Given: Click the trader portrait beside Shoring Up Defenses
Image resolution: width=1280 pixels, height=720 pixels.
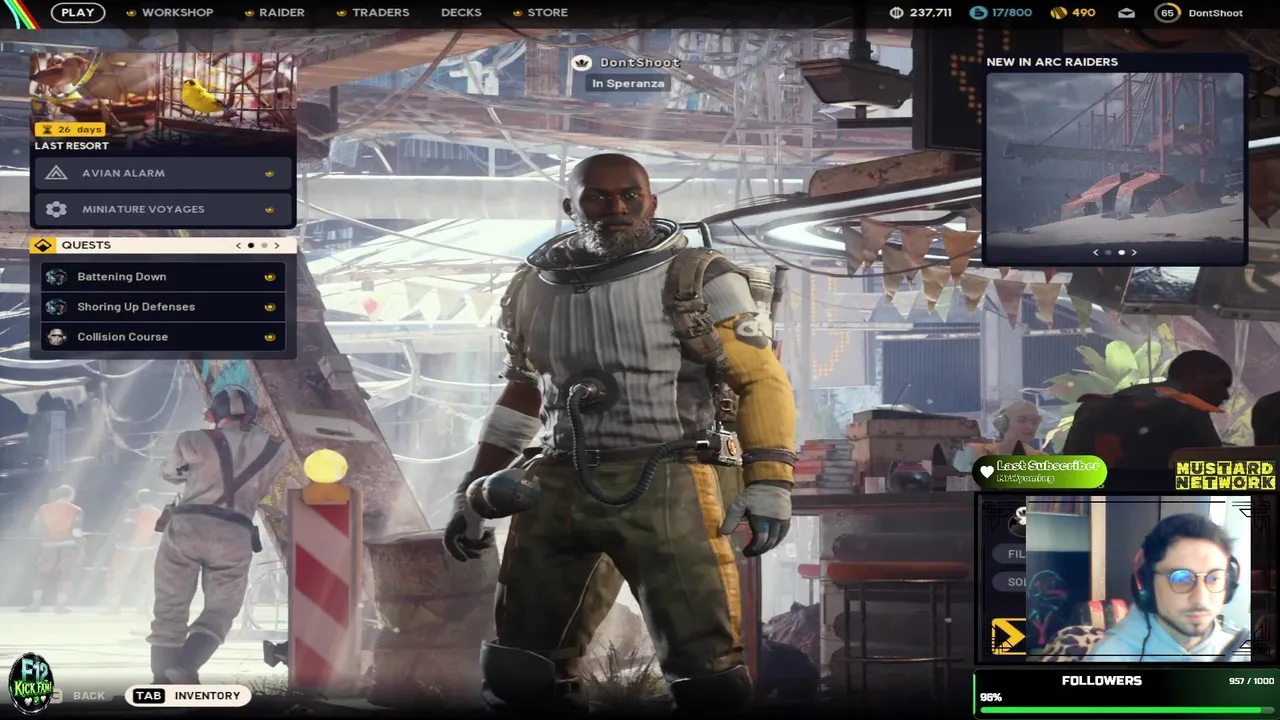Looking at the screenshot, I should point(57,307).
